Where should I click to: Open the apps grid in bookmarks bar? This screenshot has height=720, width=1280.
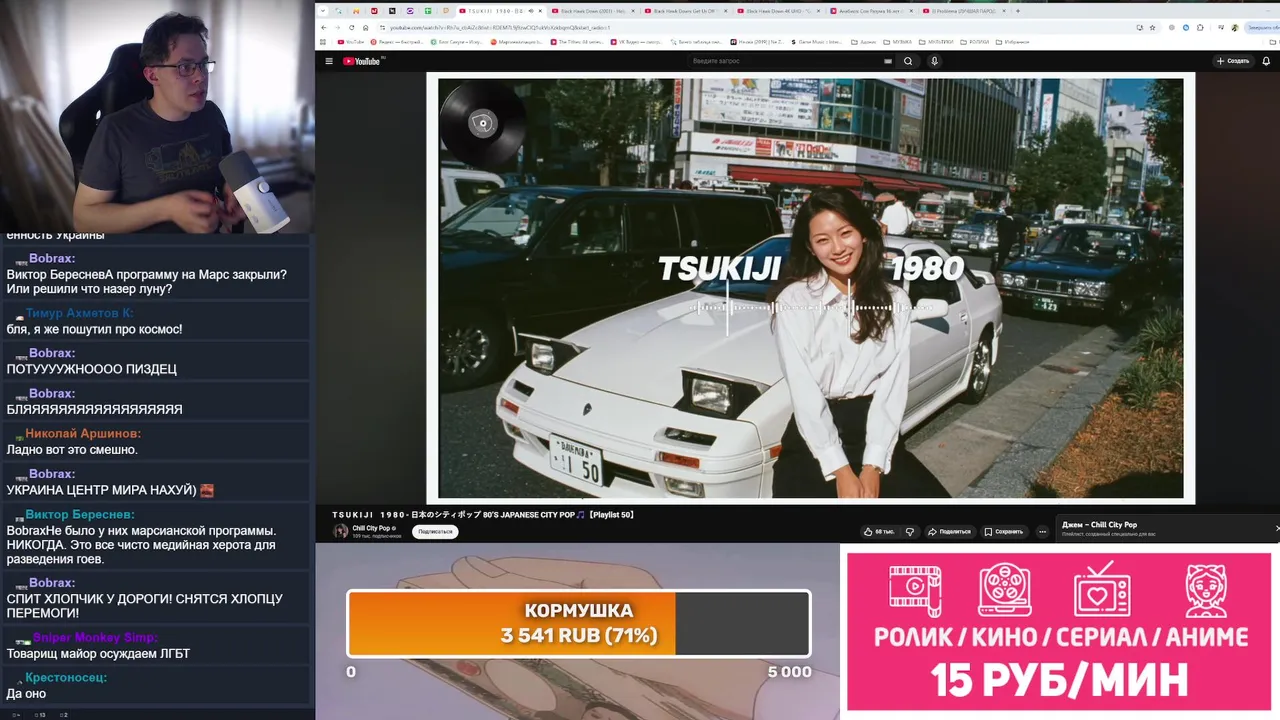322,42
